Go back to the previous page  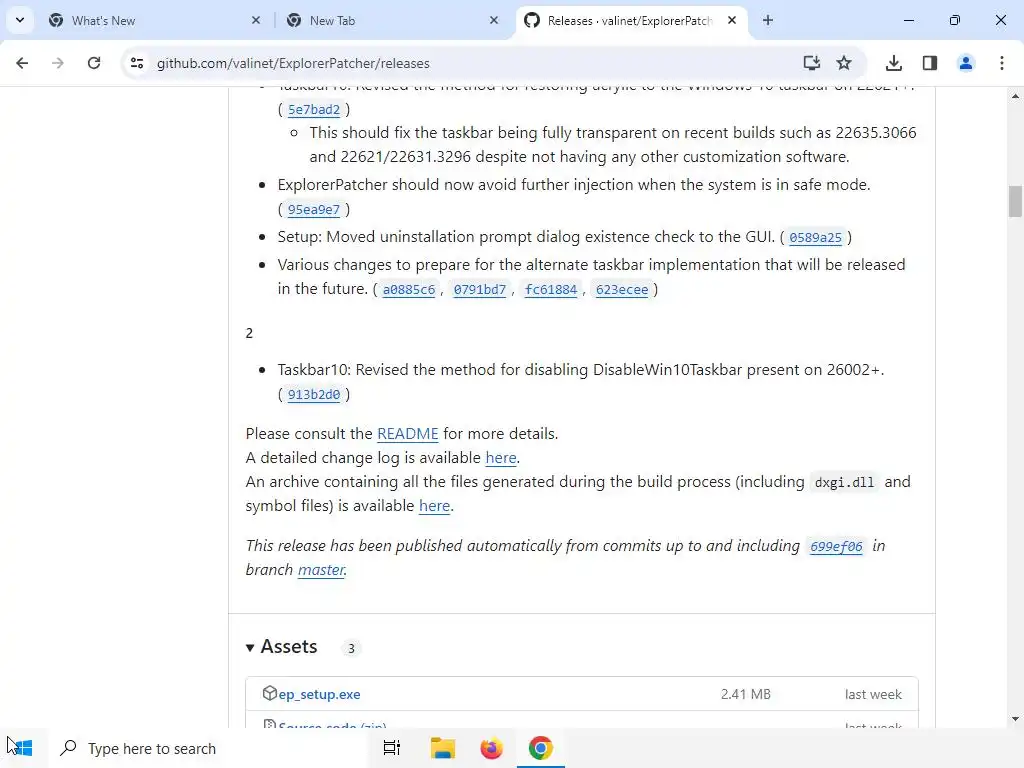(x=22, y=63)
